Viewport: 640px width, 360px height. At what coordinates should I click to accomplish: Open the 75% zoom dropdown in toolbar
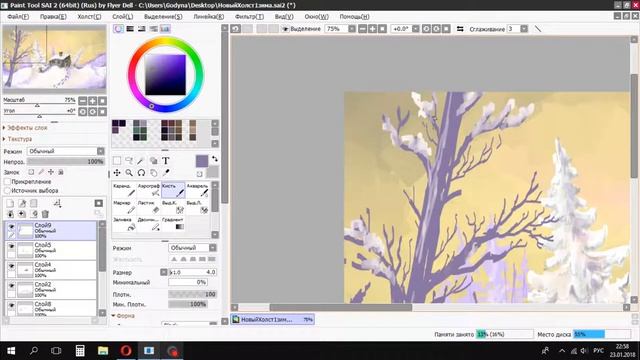tap(351, 29)
